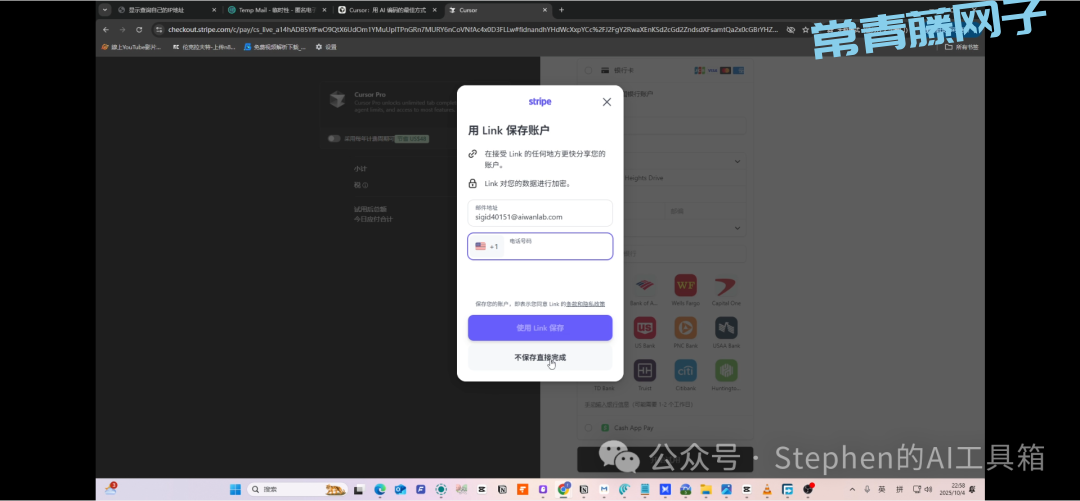Viewport: 1080px width, 501px height.
Task: Pick the PNC Bank icon
Action: click(685, 327)
